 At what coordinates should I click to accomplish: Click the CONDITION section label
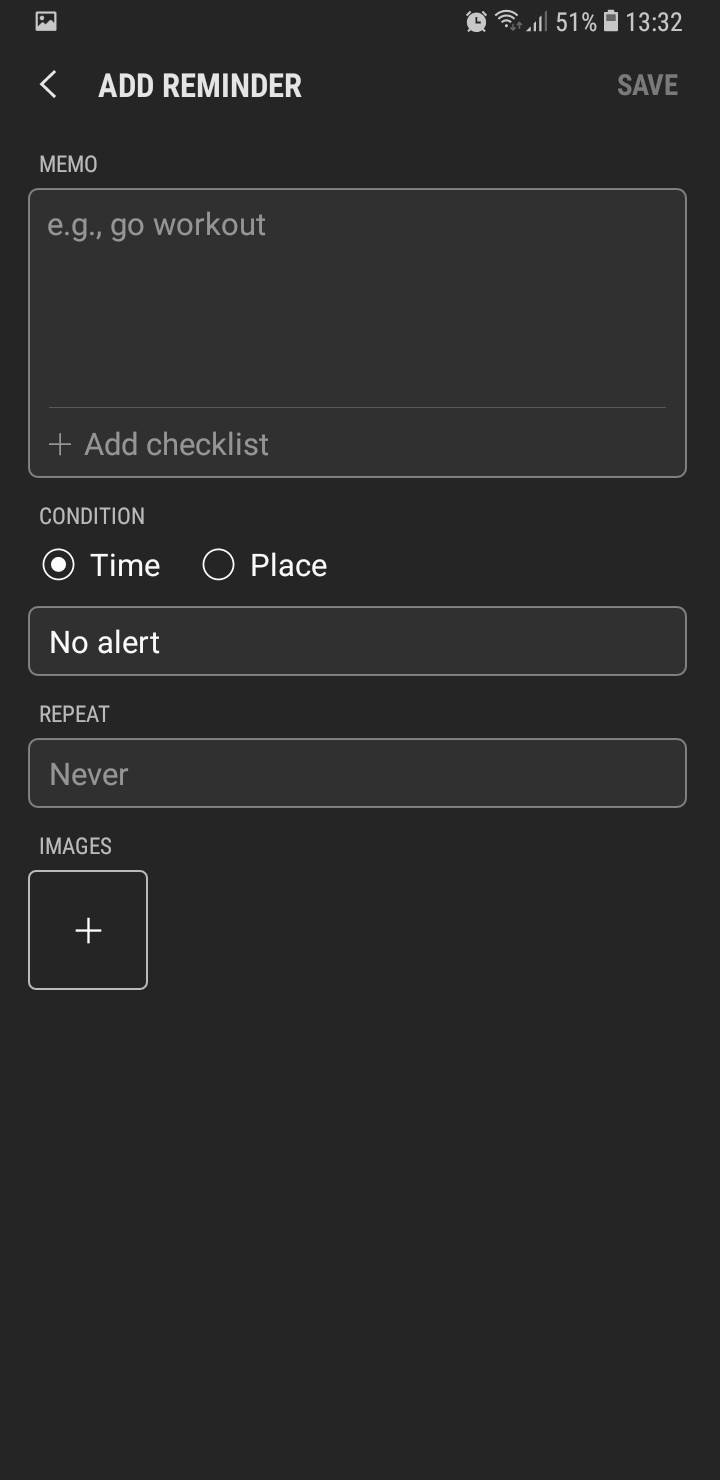[x=92, y=516]
